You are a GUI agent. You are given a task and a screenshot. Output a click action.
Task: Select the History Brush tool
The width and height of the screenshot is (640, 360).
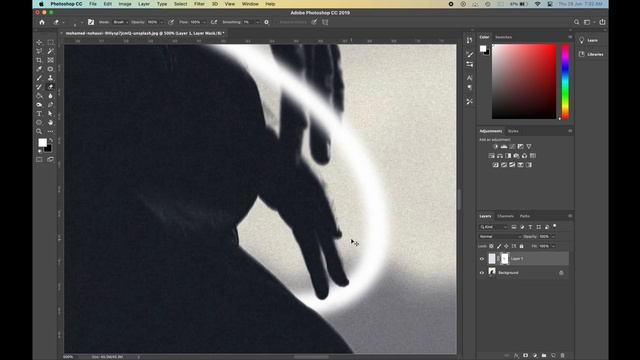click(39, 87)
